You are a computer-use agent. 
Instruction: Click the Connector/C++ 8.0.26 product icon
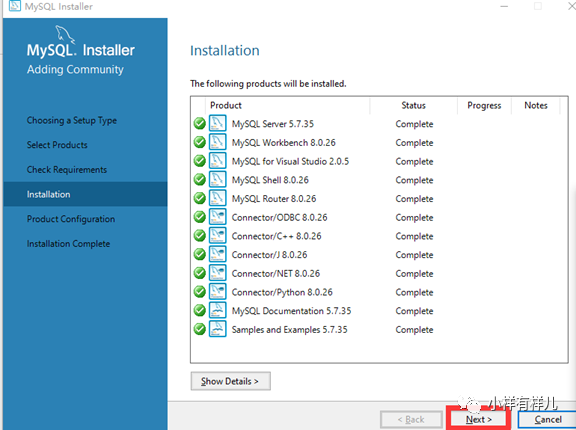217,236
